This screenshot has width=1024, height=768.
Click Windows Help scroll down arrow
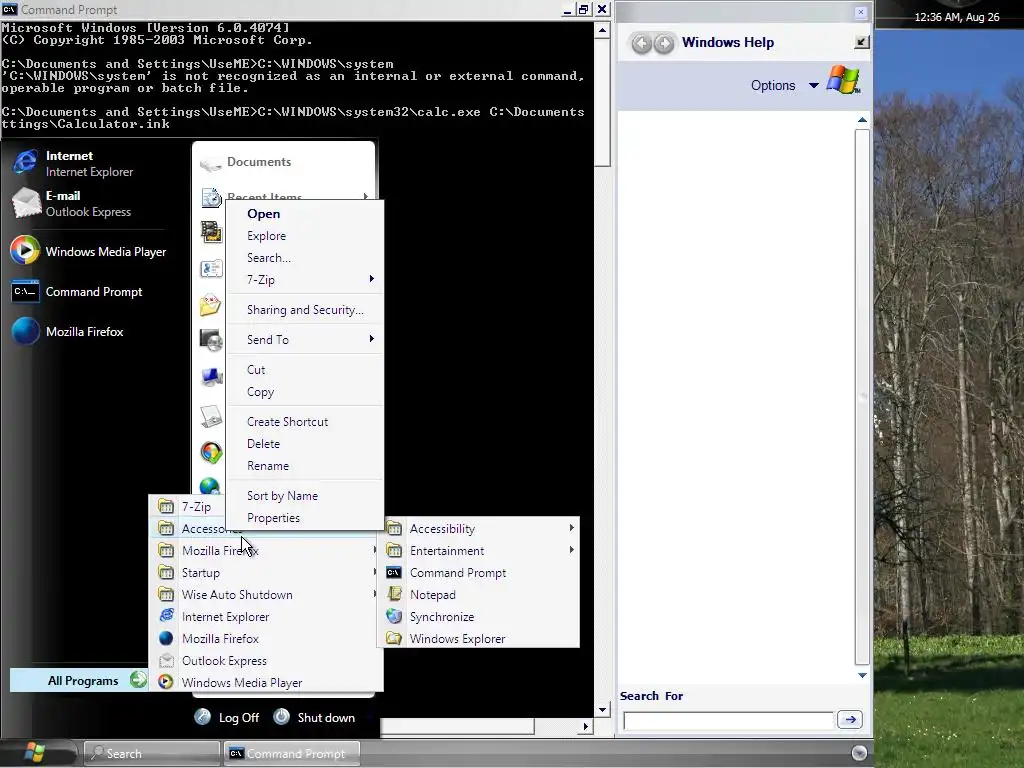click(862, 675)
